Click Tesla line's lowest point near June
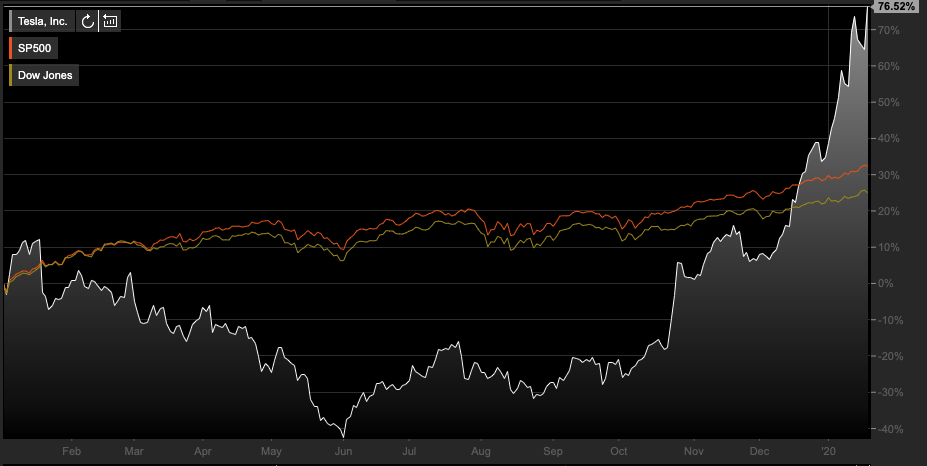Image resolution: width=927 pixels, height=466 pixels. [x=344, y=436]
